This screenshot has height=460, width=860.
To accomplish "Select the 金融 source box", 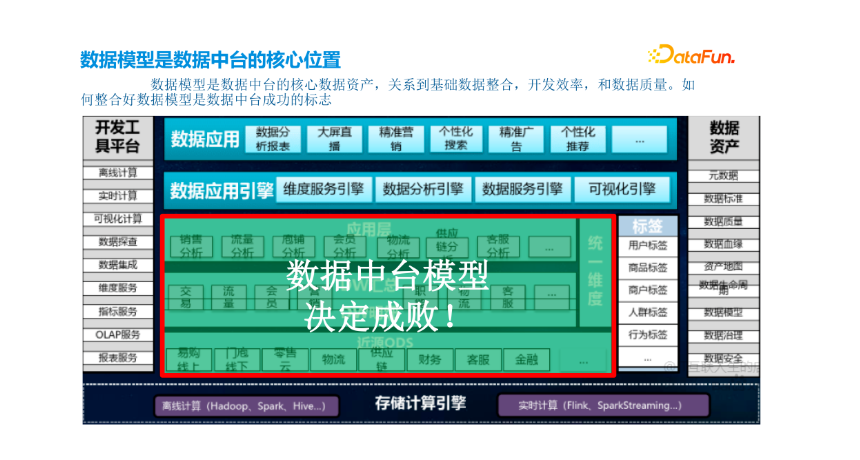I will 527,360.
